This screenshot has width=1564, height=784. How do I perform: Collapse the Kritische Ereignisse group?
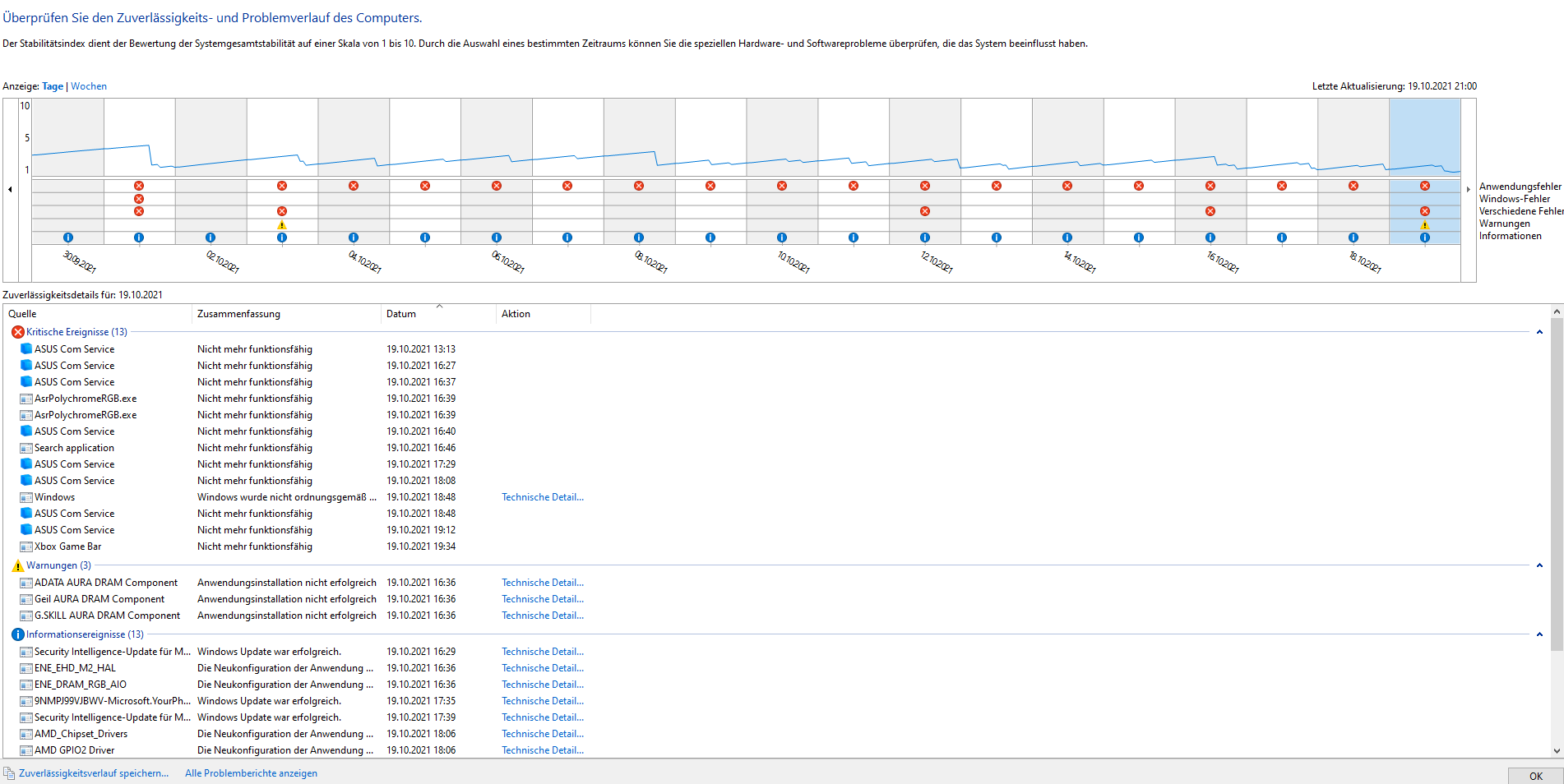[1539, 332]
